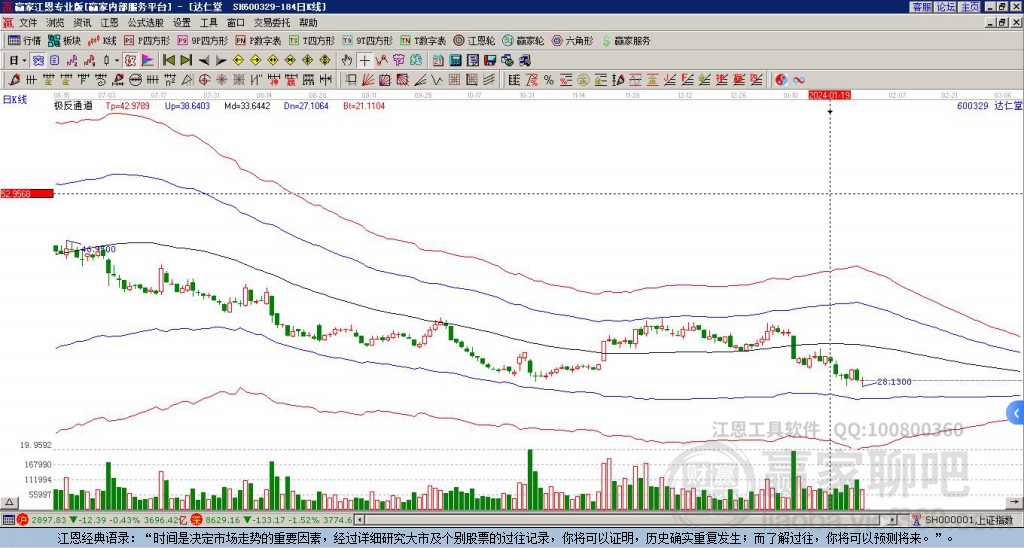Open the 帮助 menu
The image size is (1024, 548).
(x=308, y=23)
